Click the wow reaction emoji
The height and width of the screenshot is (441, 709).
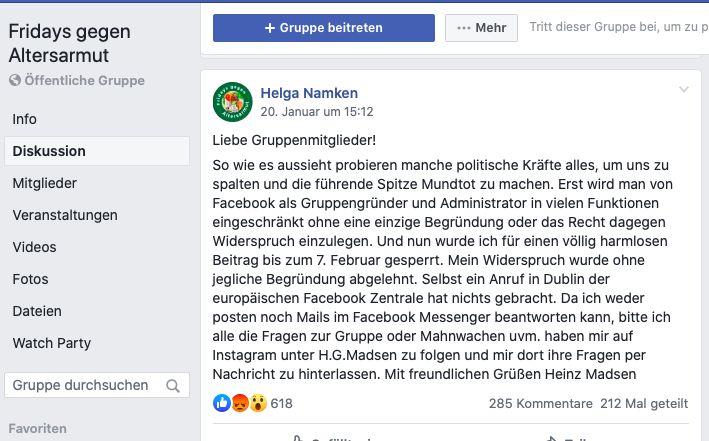coord(258,404)
